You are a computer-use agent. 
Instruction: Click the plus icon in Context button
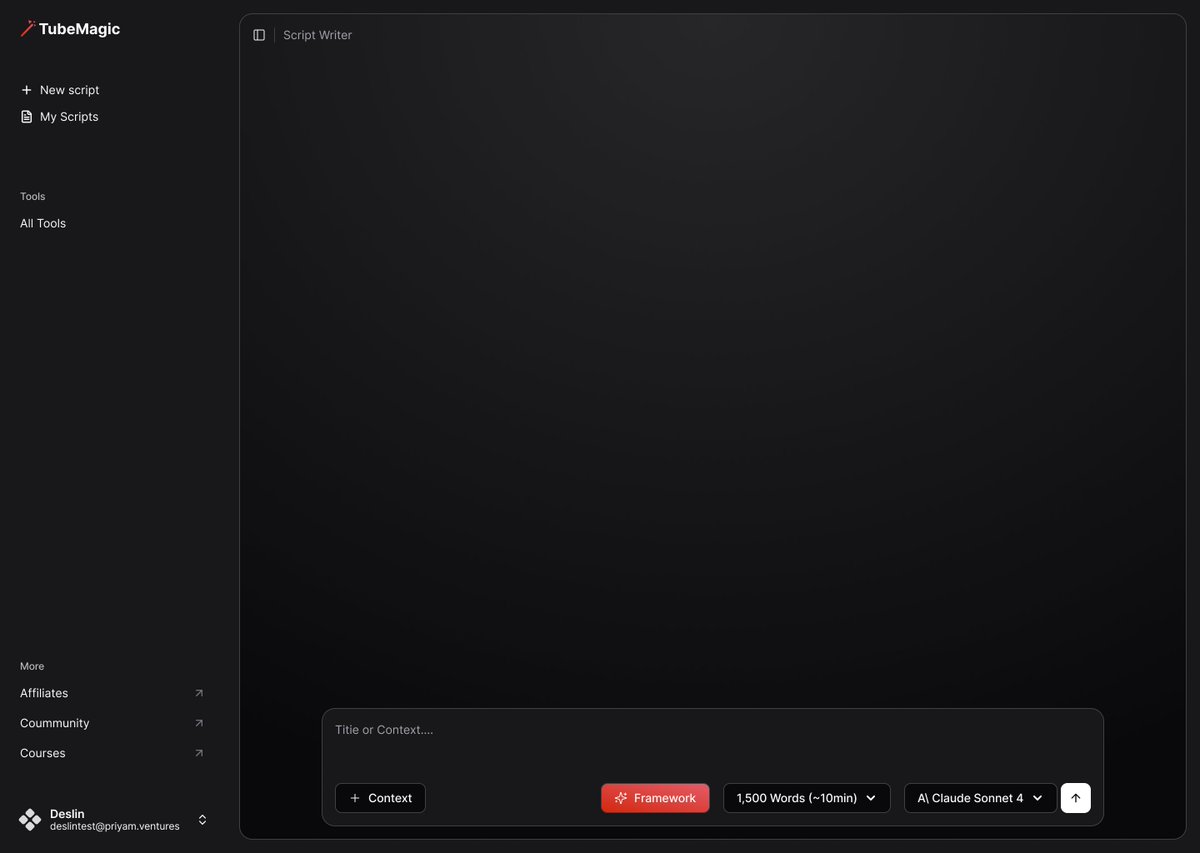tap(355, 798)
